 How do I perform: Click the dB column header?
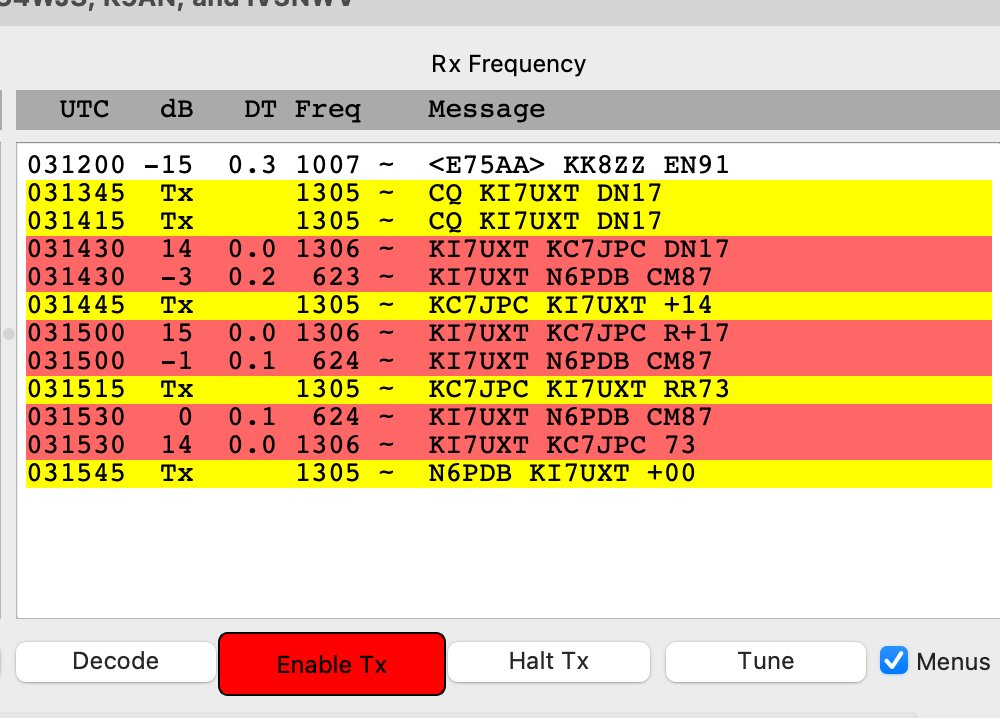point(175,110)
